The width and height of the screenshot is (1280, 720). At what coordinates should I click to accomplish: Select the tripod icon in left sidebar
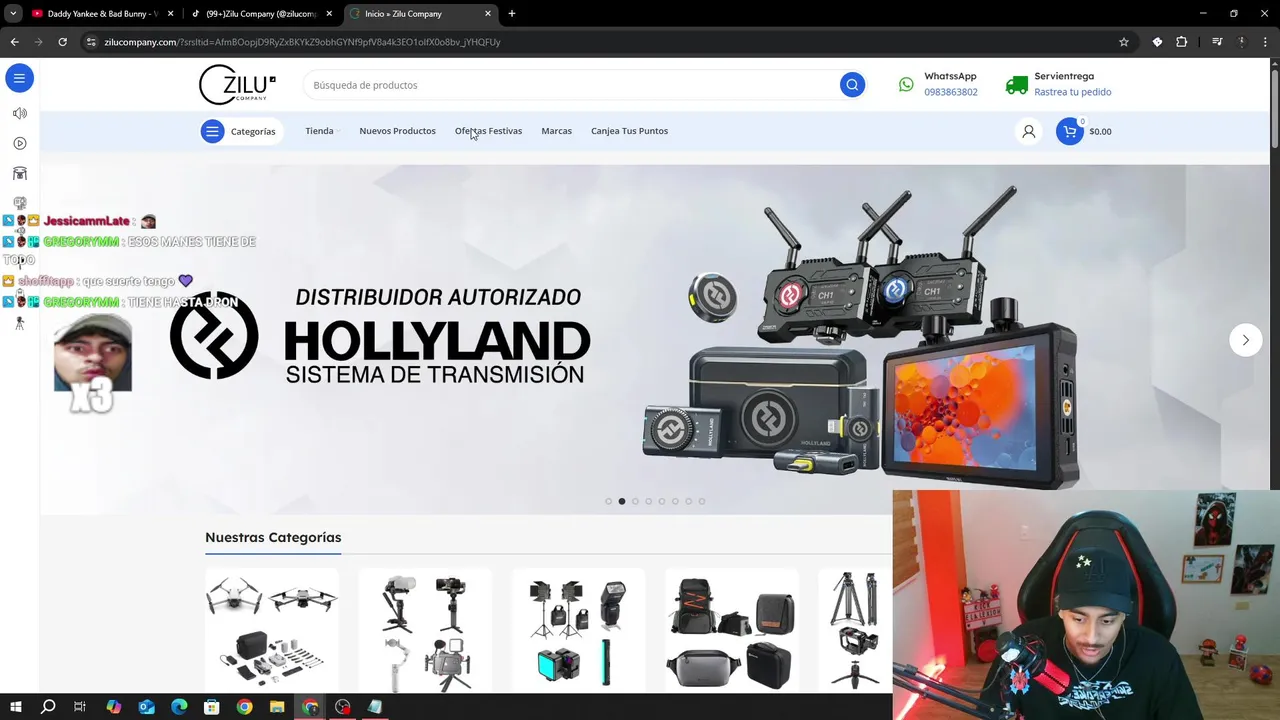19,323
